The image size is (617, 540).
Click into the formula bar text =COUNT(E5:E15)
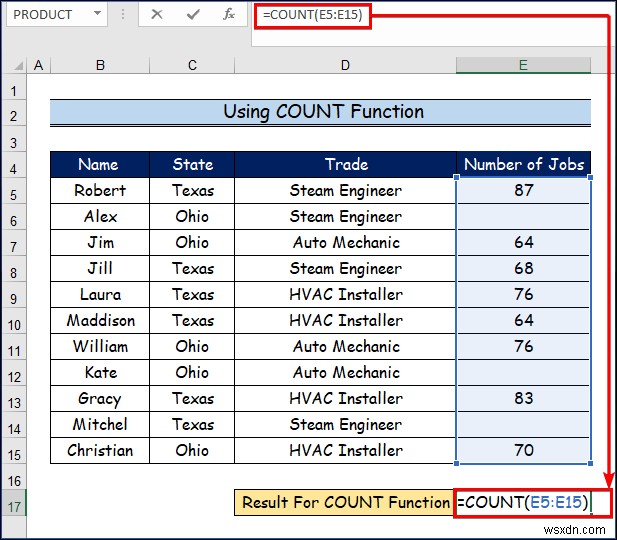click(313, 15)
